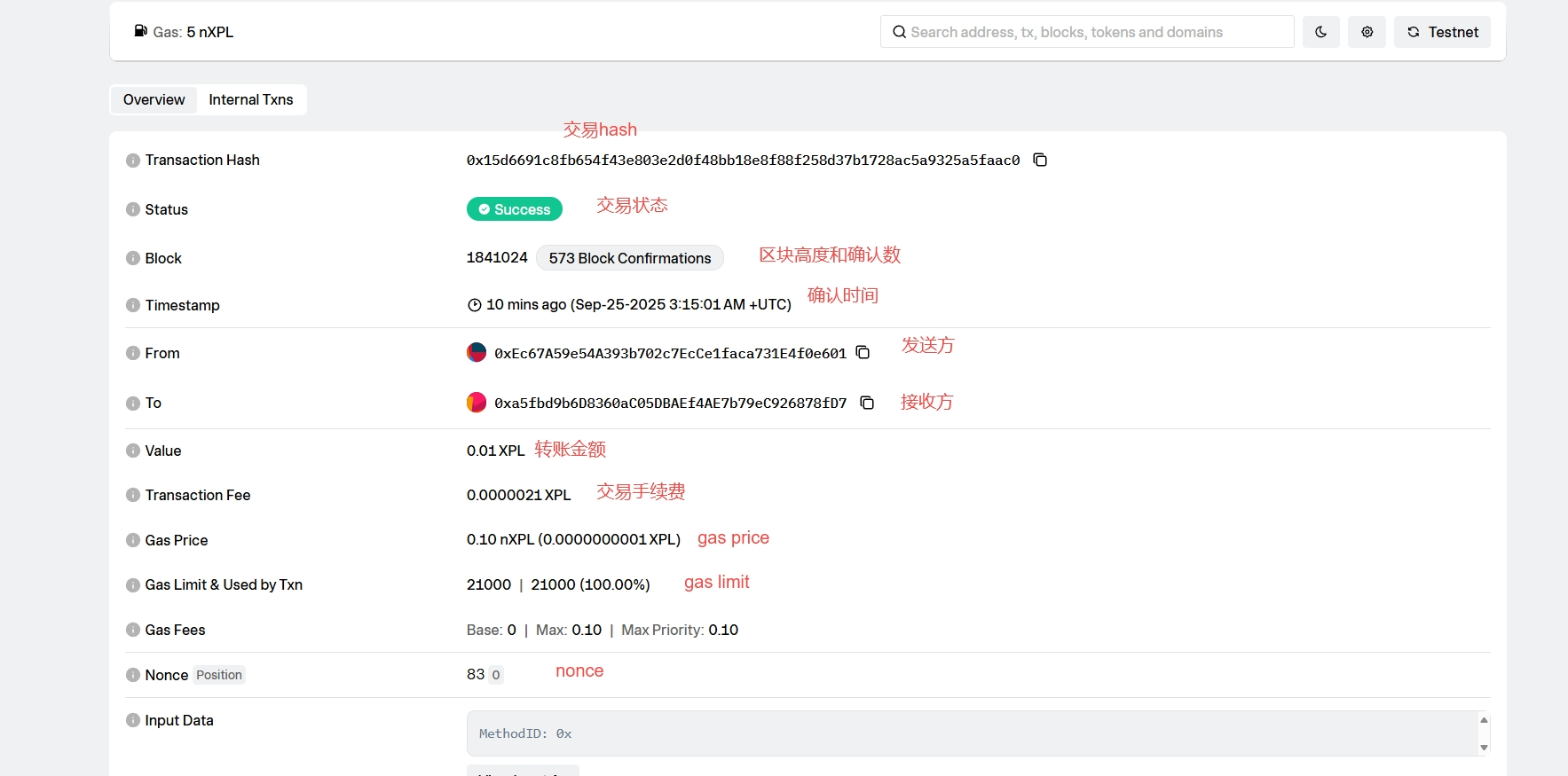
Task: Click the From address identicon avatar
Action: (x=477, y=353)
